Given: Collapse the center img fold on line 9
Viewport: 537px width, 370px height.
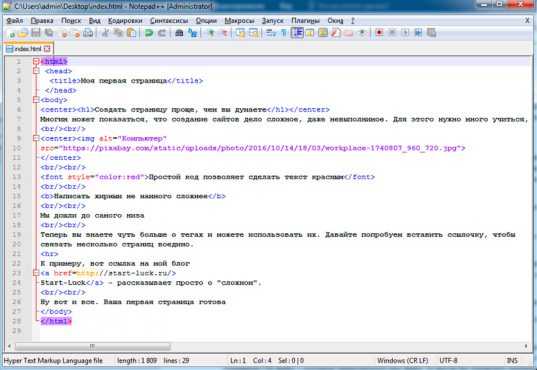Looking at the screenshot, I should [36, 138].
